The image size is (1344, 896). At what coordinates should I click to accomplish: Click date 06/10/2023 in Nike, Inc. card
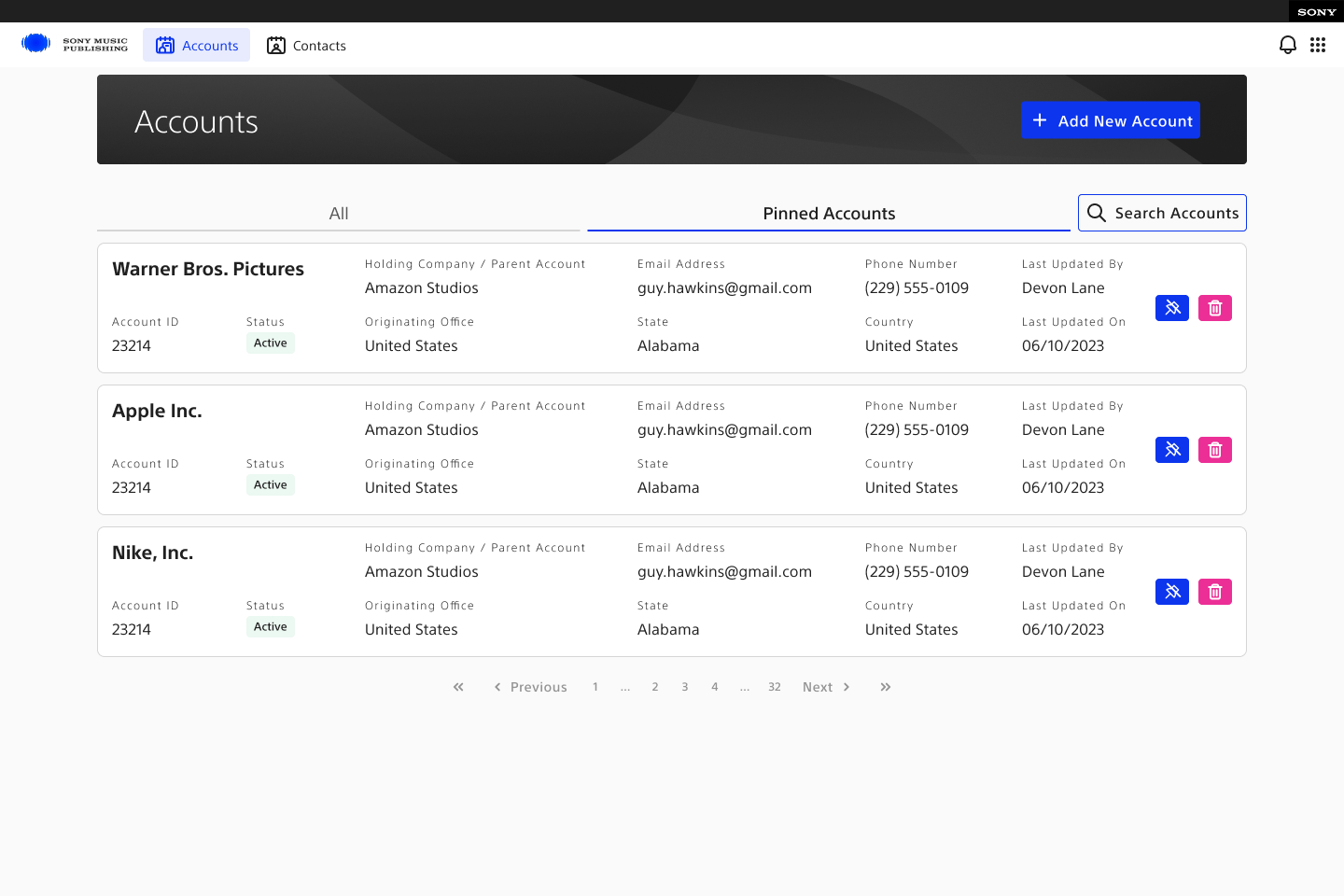pyautogui.click(x=1063, y=630)
